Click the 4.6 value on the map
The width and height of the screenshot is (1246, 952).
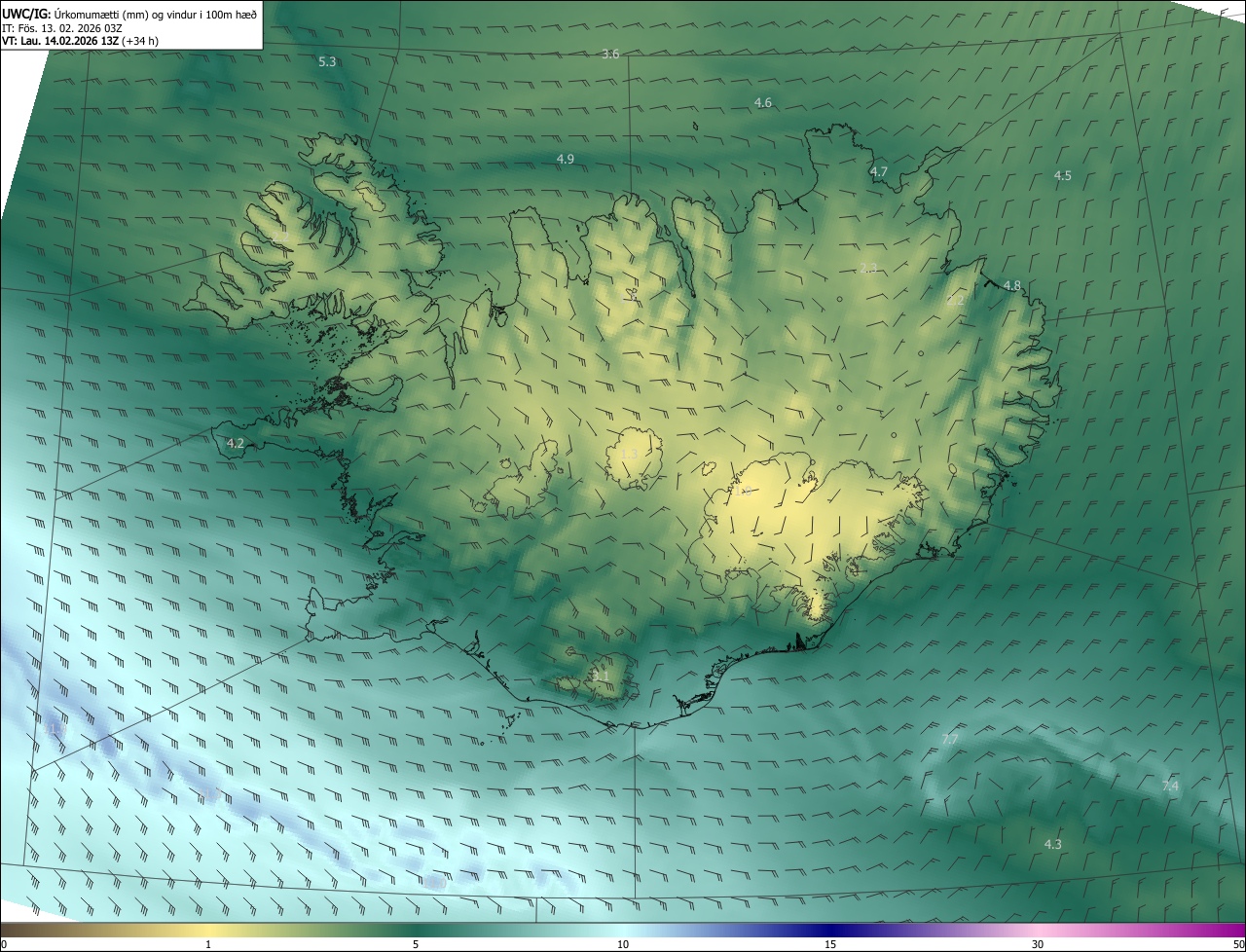(x=763, y=102)
